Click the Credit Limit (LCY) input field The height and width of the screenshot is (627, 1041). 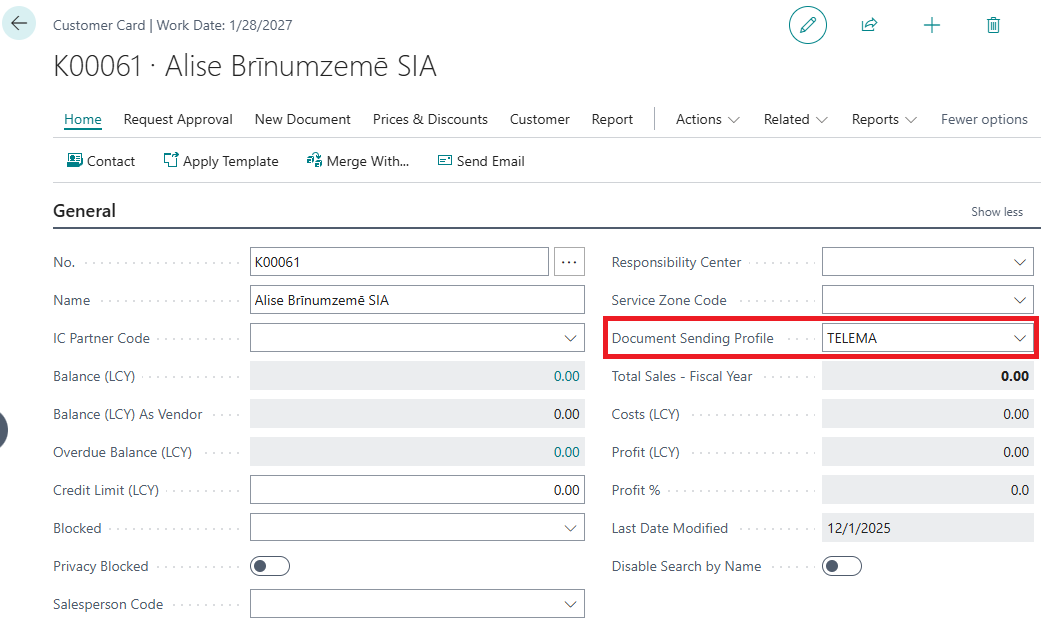417,490
